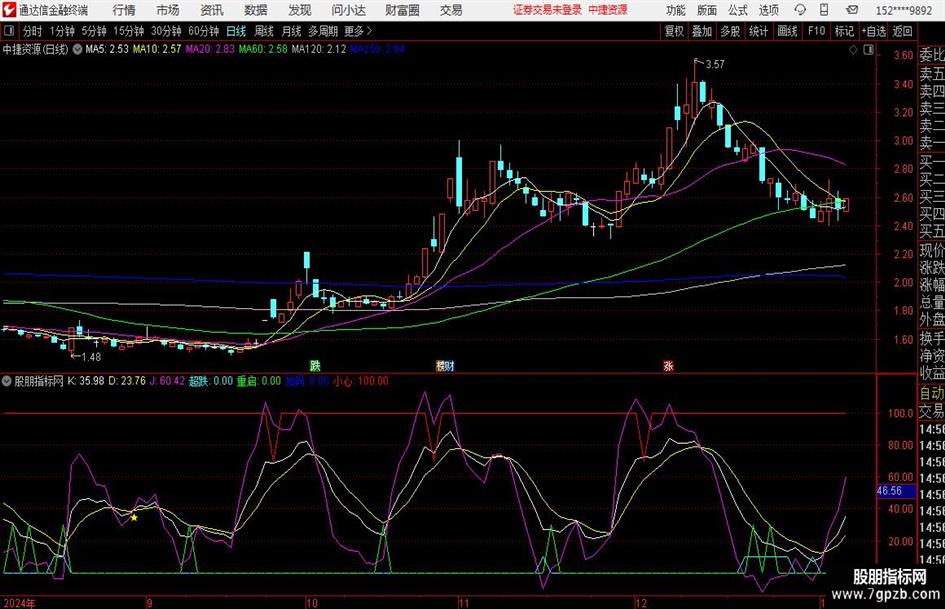
Task: Switch to the 5分钟 period tab
Action: click(93, 31)
